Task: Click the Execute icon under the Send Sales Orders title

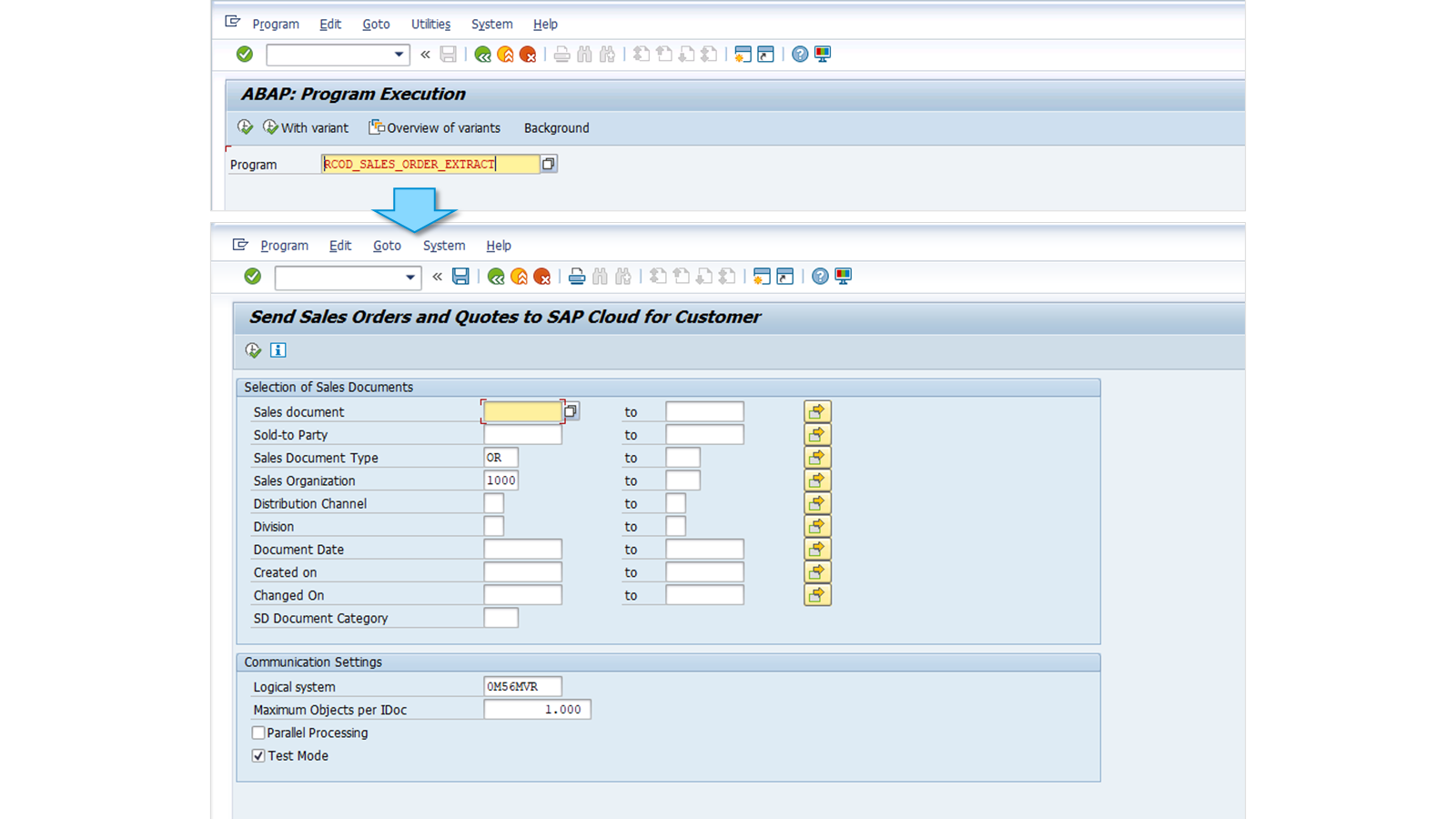Action: 253,350
